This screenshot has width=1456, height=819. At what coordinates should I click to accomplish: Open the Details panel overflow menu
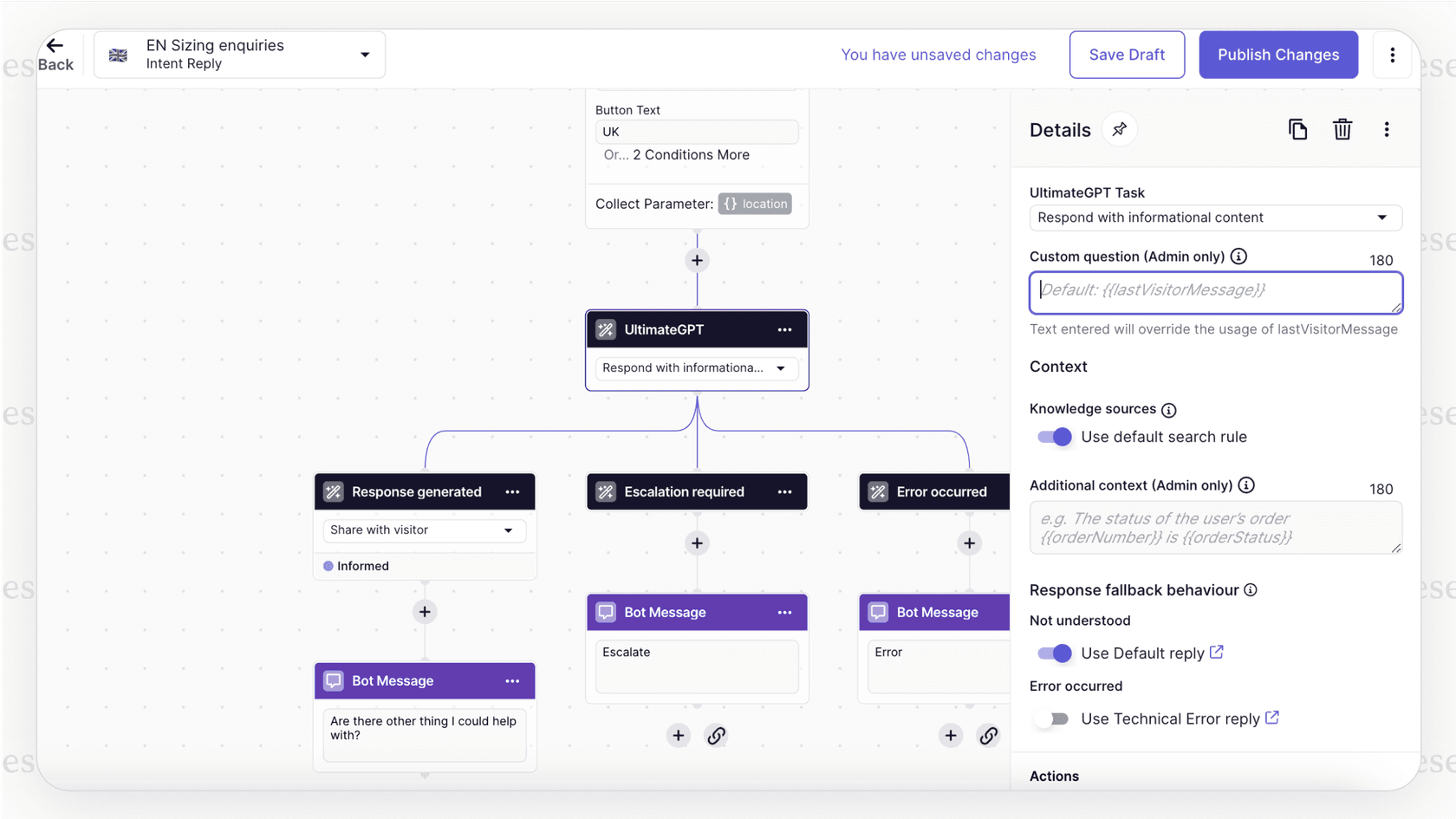(x=1387, y=128)
